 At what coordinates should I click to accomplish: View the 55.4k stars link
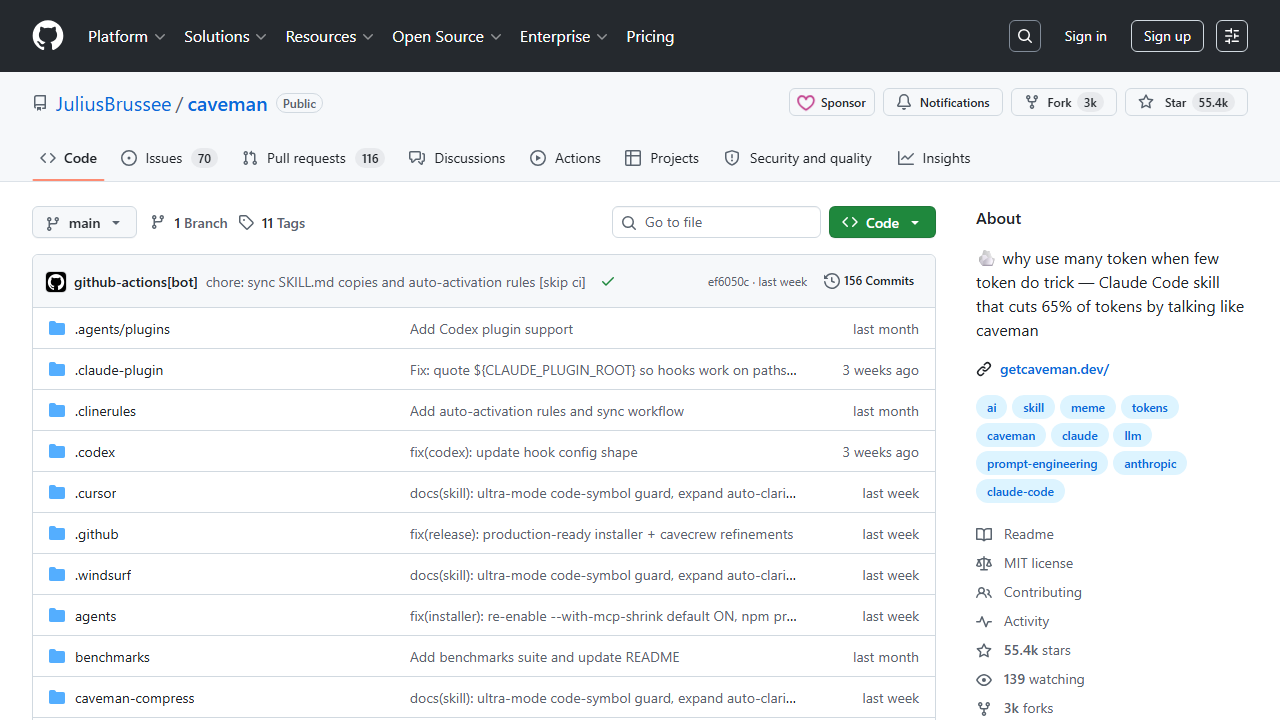click(1023, 650)
